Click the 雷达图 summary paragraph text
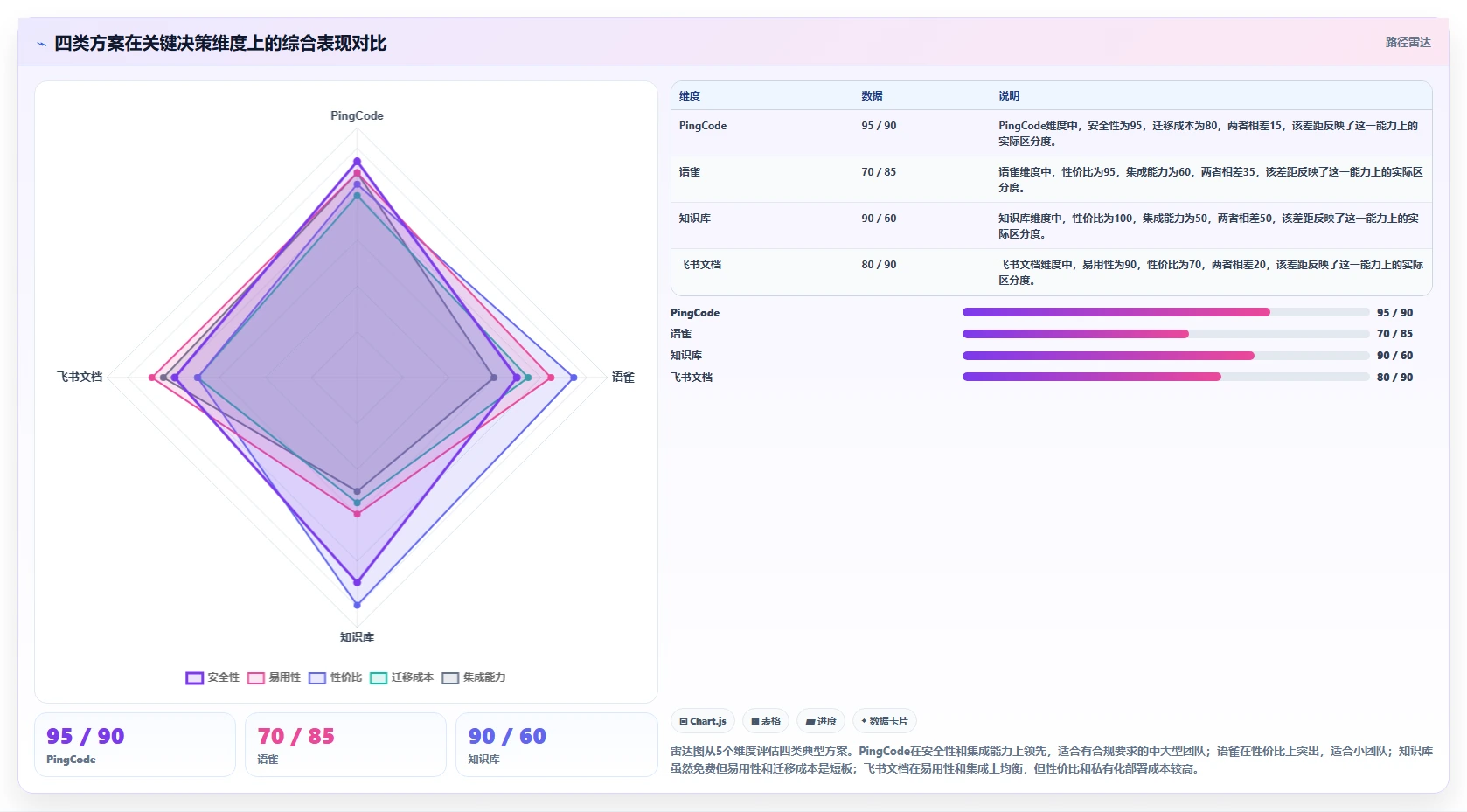Screen dimensions: 1467x812 click(x=1052, y=760)
